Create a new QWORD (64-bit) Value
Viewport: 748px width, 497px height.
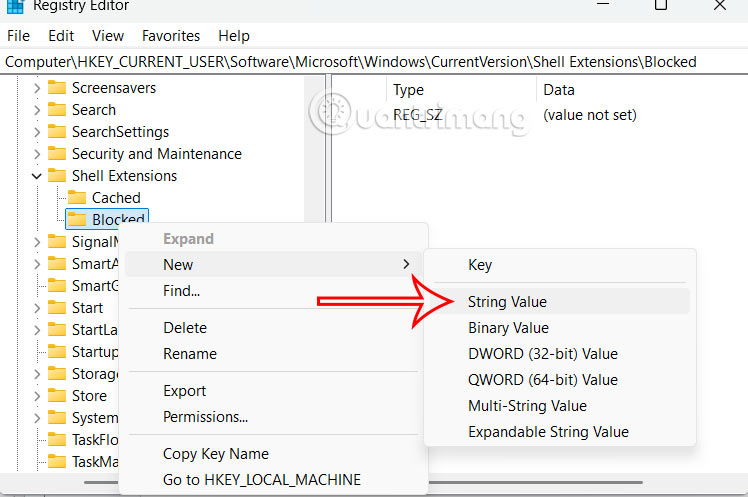[559, 380]
